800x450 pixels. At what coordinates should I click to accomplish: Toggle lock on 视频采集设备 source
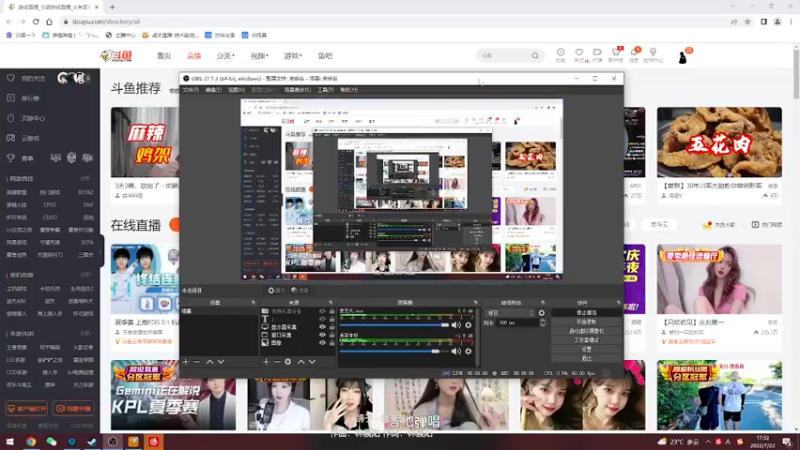332,311
